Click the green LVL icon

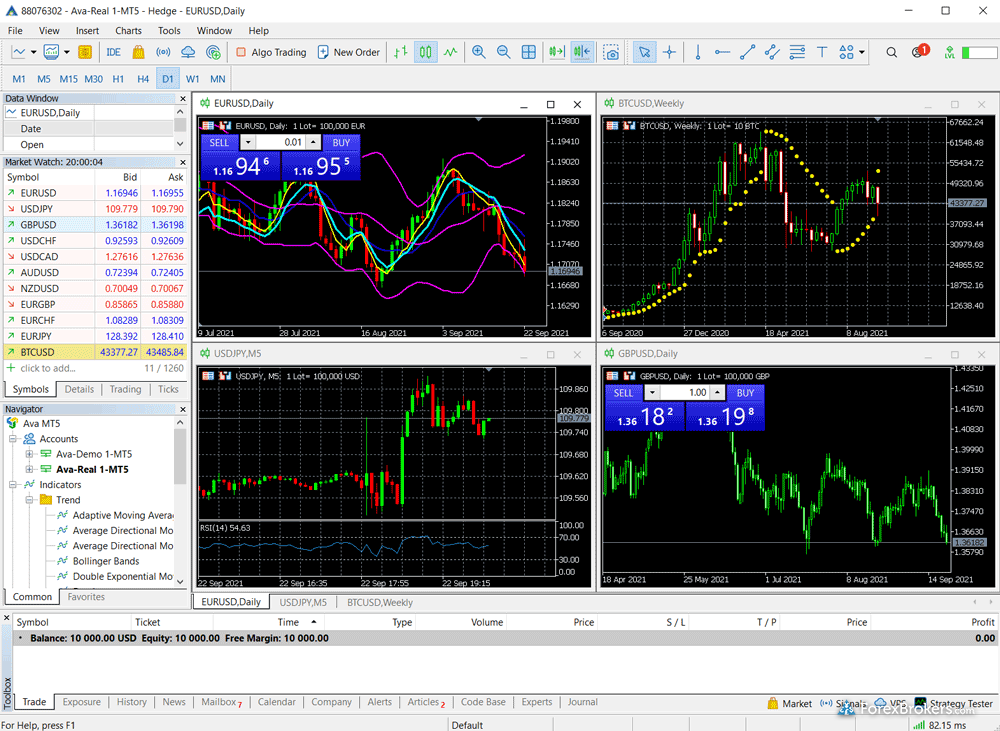(x=950, y=52)
